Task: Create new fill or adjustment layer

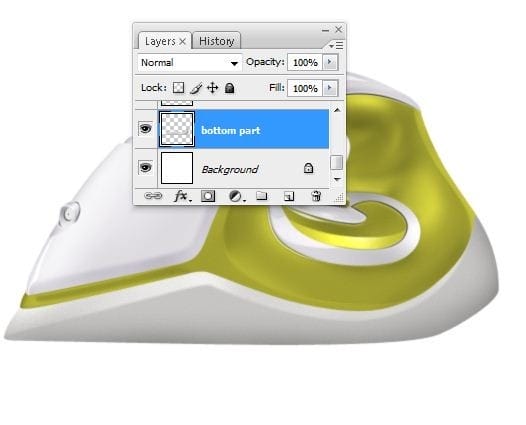Action: (237, 196)
